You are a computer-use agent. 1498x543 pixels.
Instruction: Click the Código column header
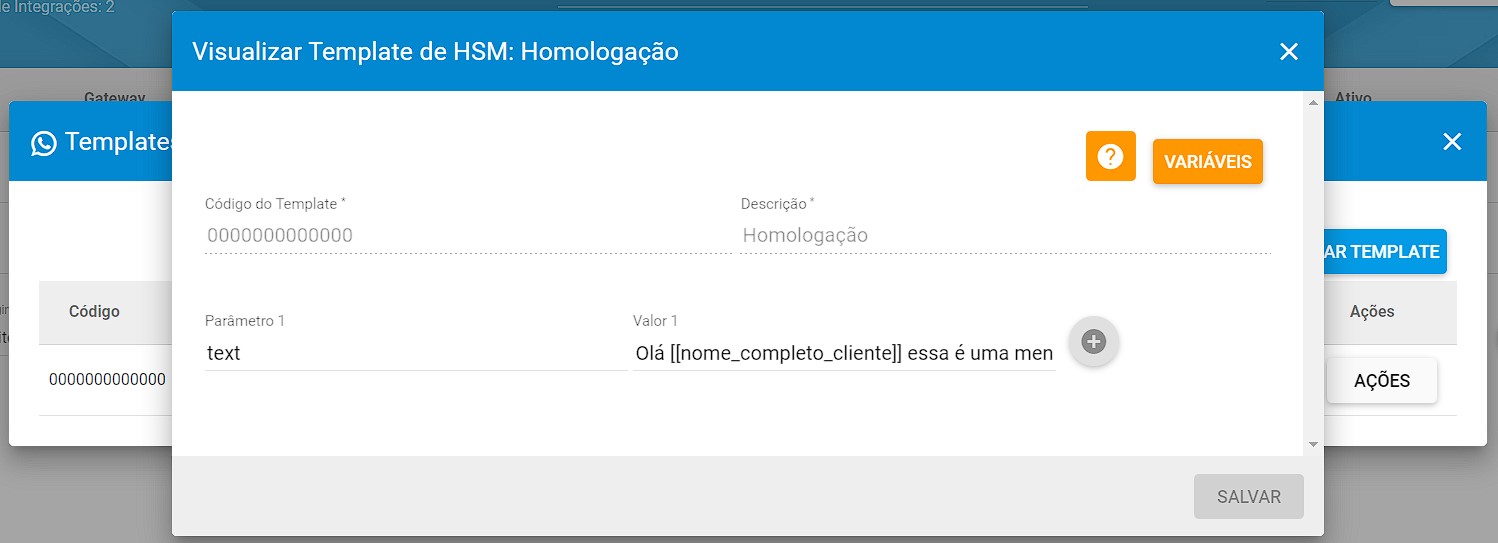[x=94, y=311]
